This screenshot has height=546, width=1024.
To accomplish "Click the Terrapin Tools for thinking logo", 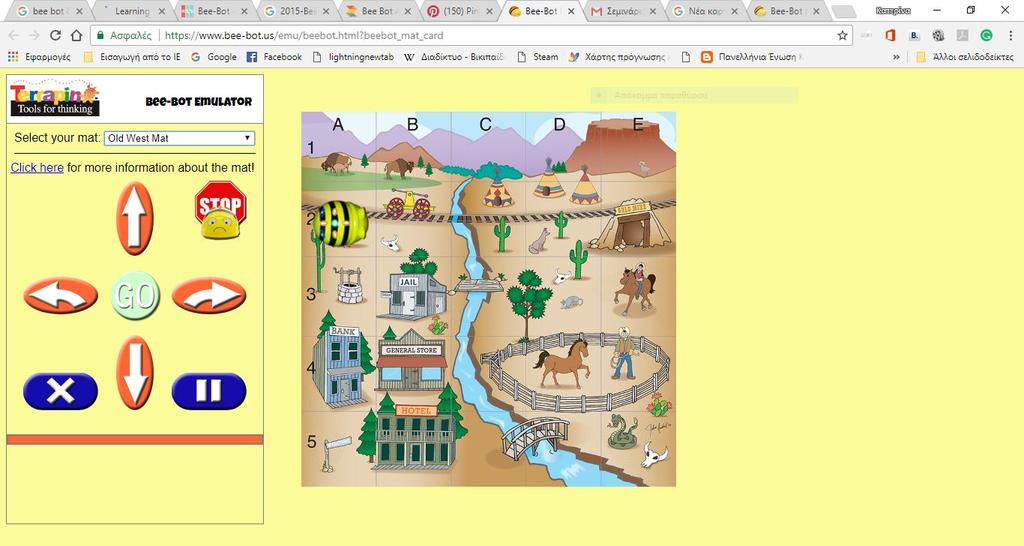I will coord(54,99).
